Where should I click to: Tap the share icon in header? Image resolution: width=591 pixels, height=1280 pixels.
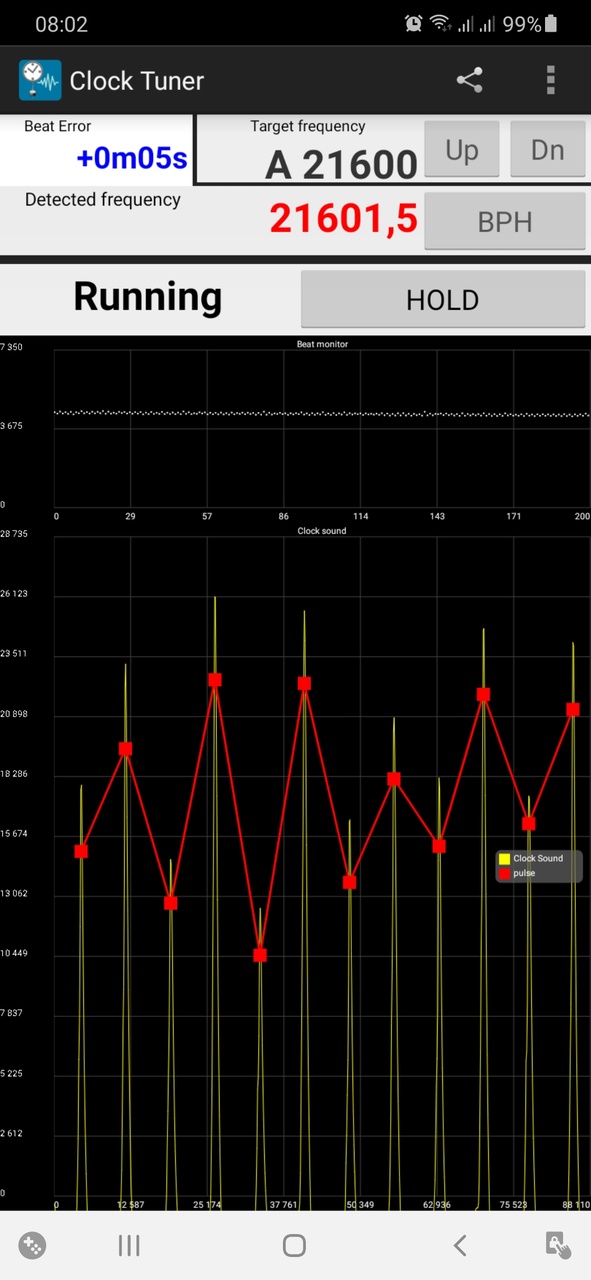(x=470, y=80)
